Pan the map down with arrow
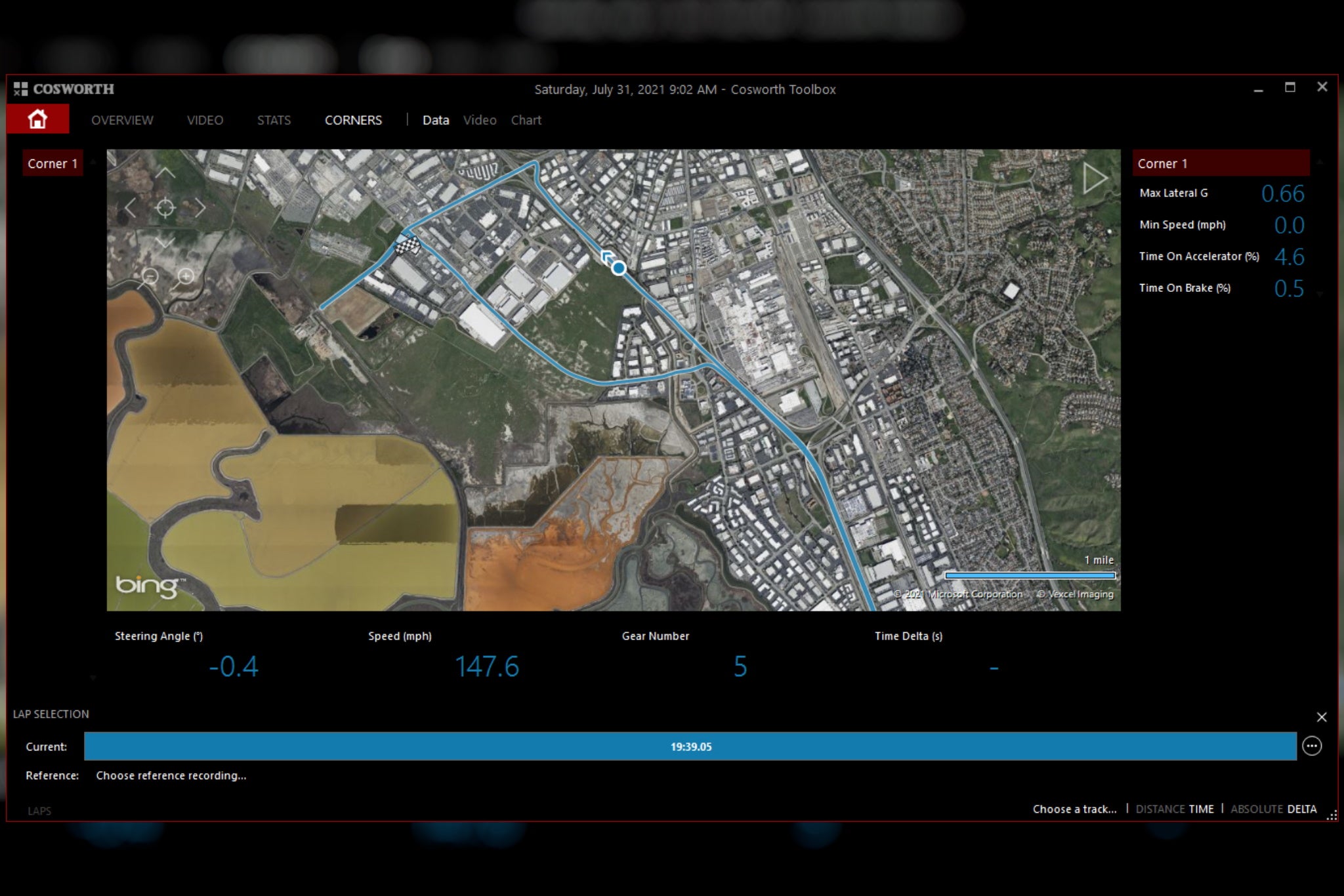 (165, 243)
